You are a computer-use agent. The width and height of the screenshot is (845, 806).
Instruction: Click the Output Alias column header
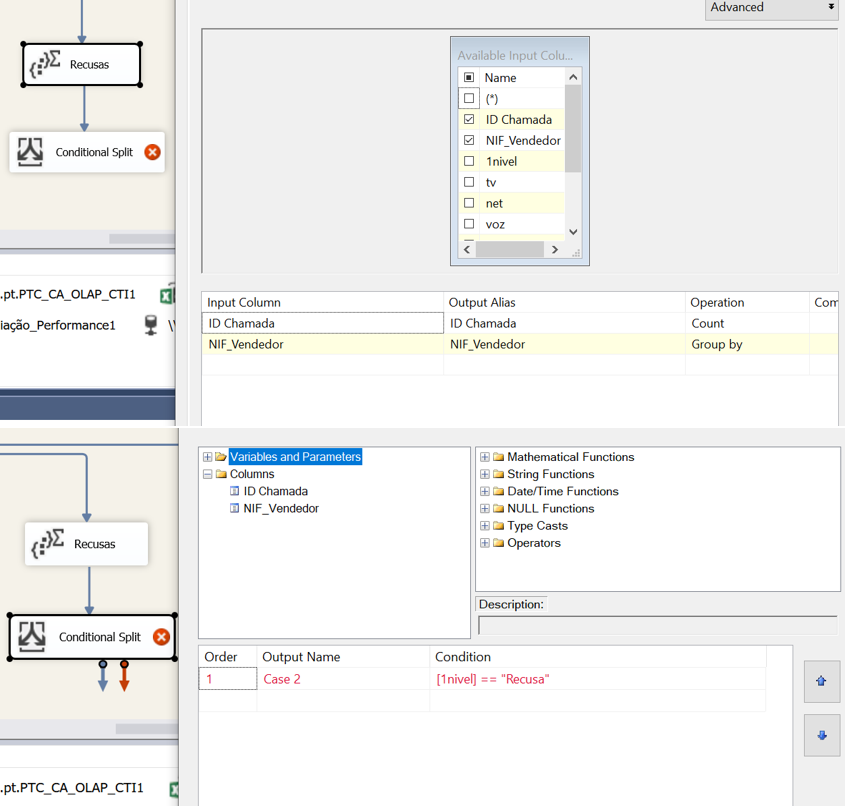point(564,302)
